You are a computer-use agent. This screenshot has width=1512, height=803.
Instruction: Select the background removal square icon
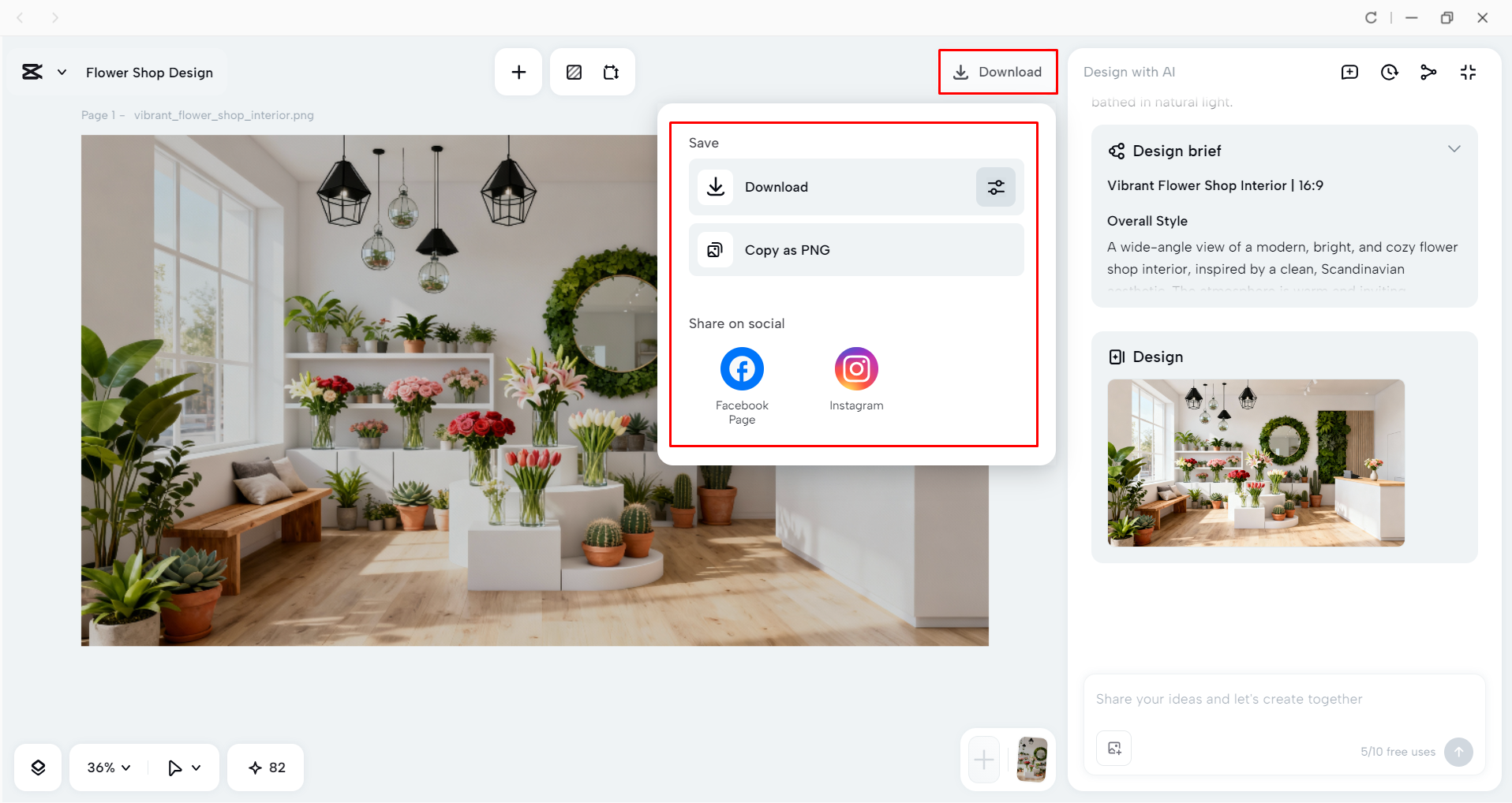pyautogui.click(x=574, y=73)
